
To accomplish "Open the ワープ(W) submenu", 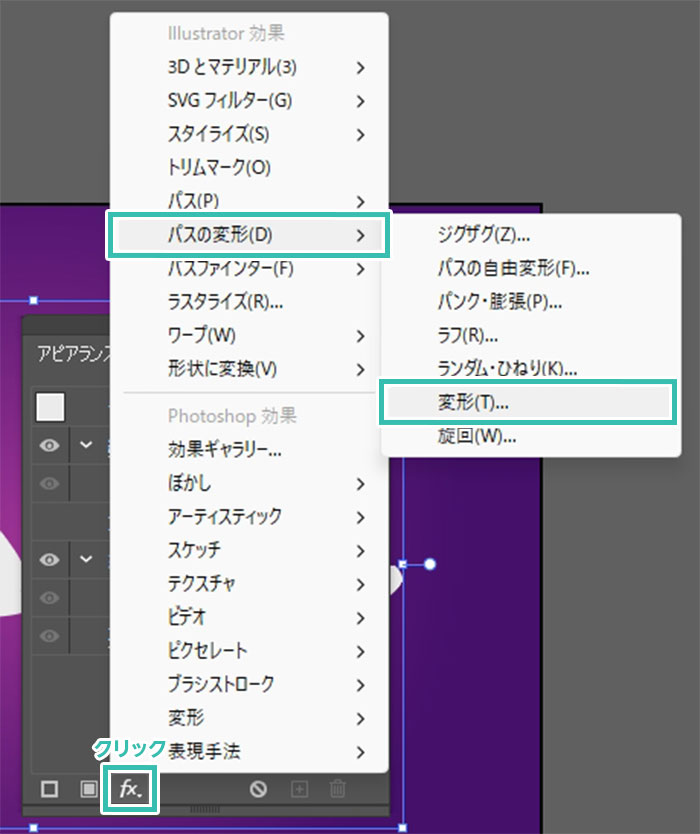I will 249,336.
